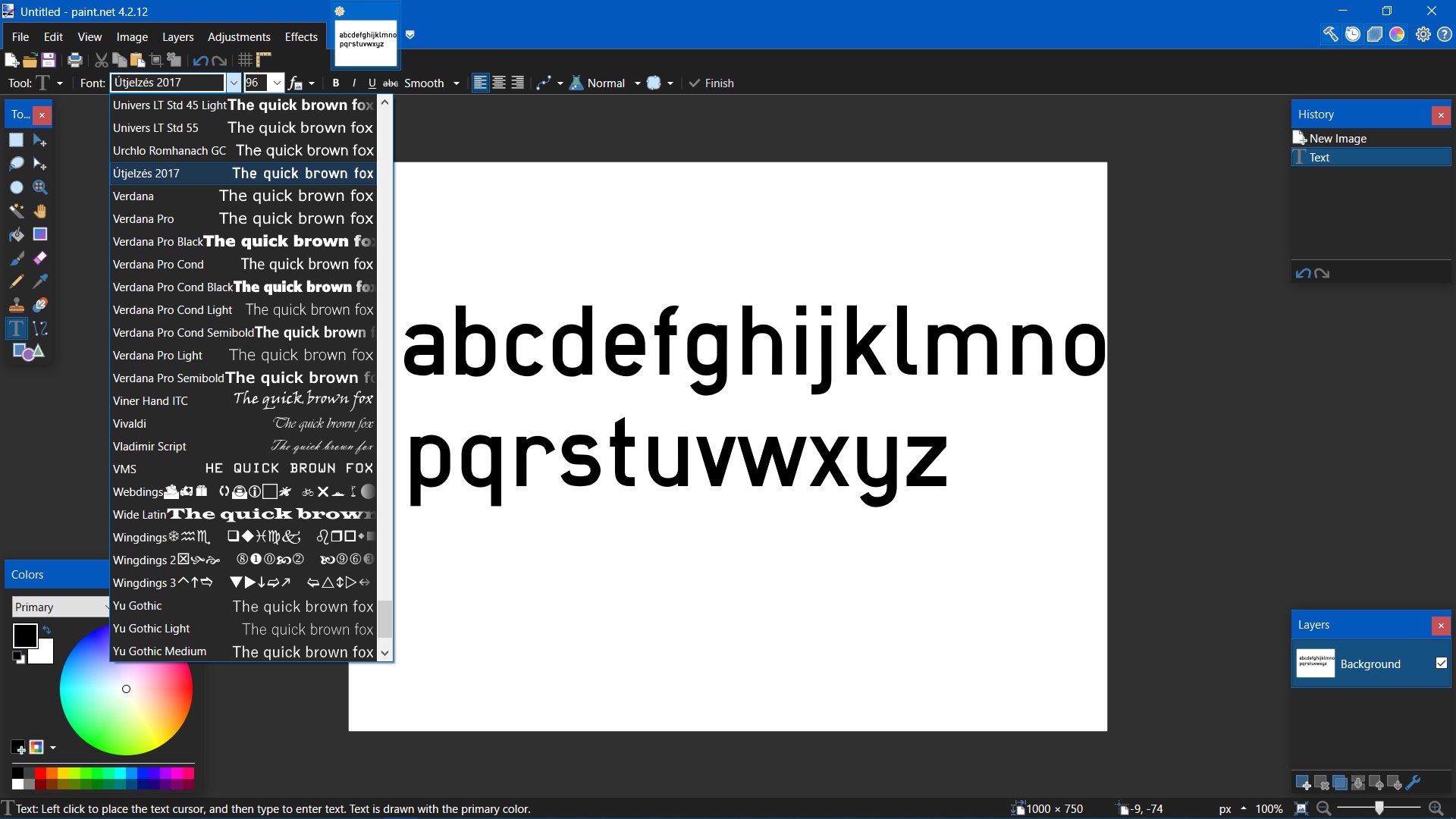
Task: Click the Save floppy disk icon
Action: (x=49, y=60)
